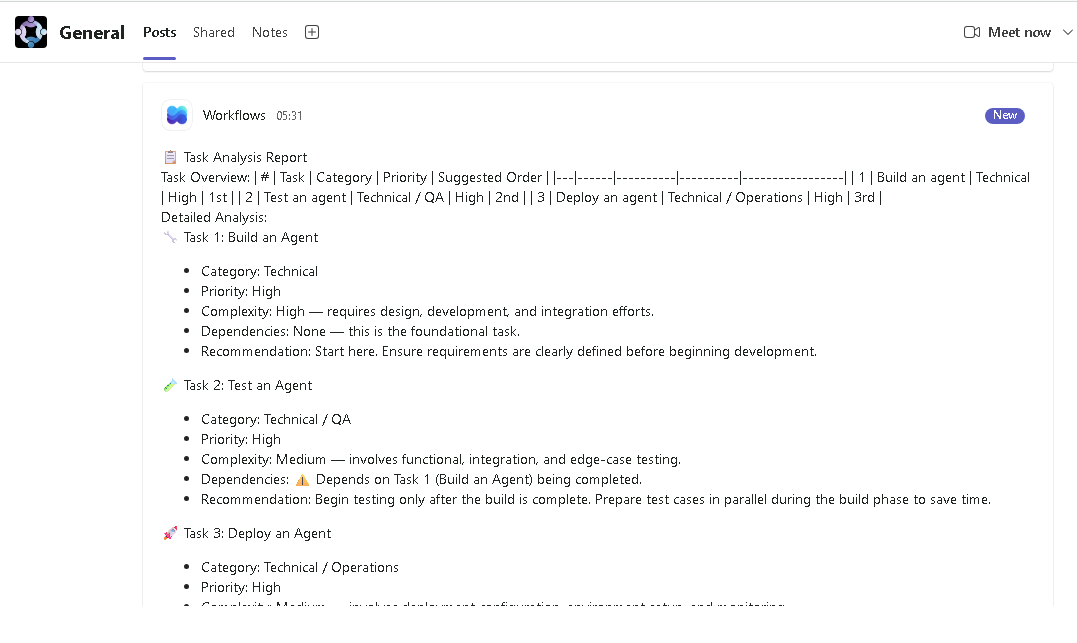
Task: Click Recommendation: Start here line
Action: [509, 351]
